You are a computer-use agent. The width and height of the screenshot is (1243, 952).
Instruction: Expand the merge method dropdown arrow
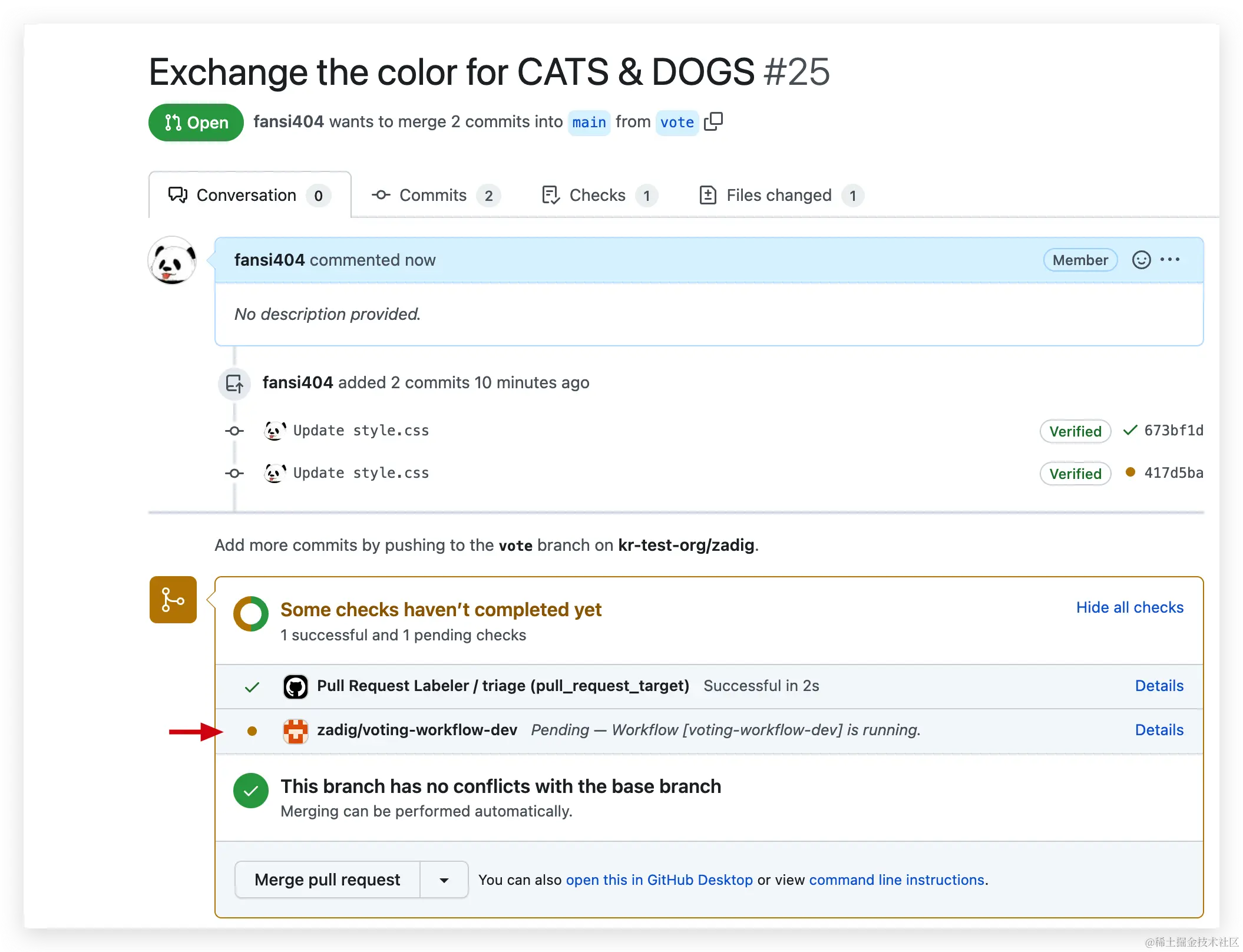coord(444,880)
